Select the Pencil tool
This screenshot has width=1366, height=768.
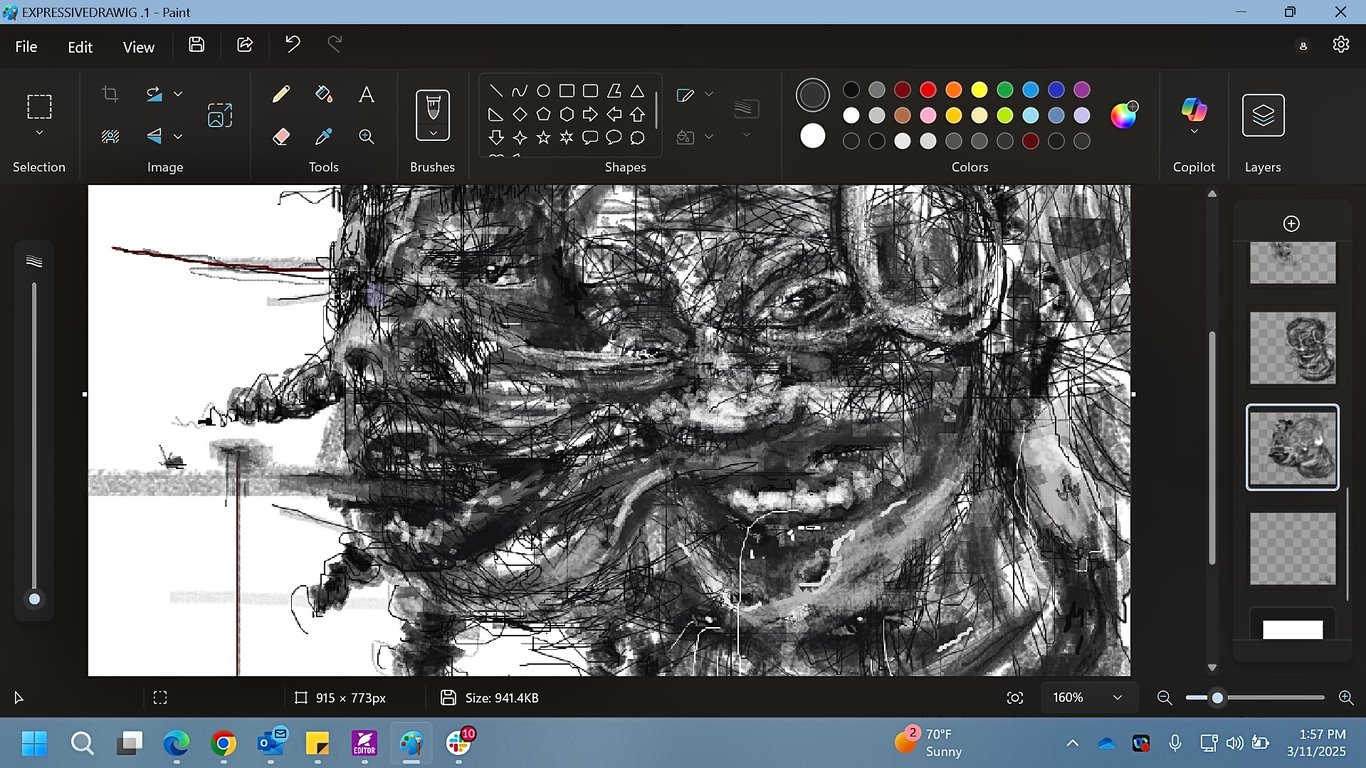click(281, 94)
